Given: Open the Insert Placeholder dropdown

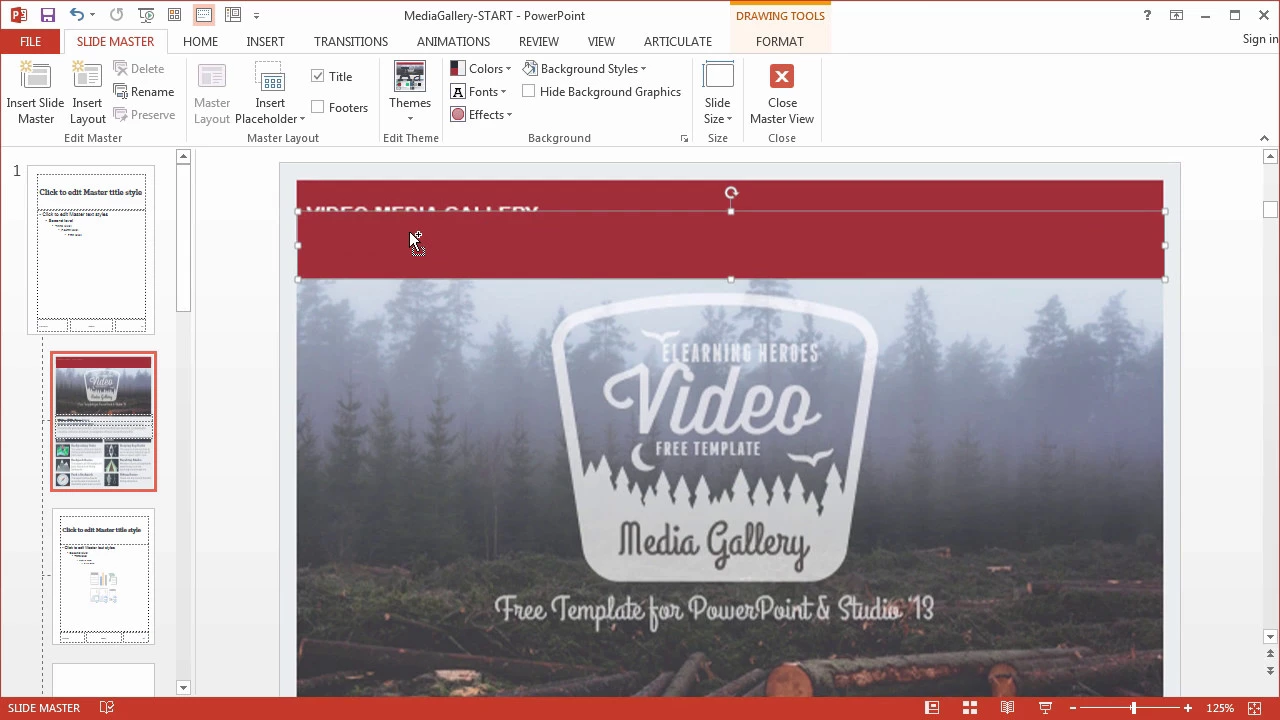Looking at the screenshot, I should [270, 93].
